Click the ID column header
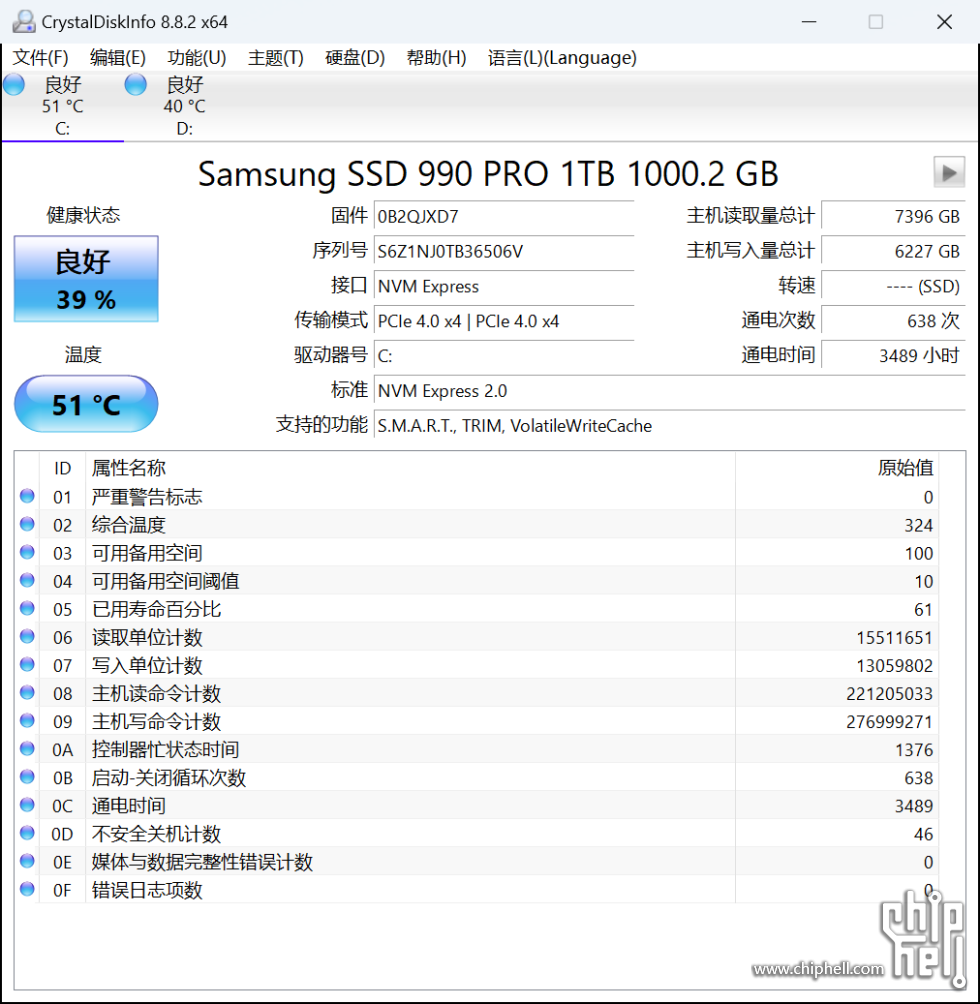980x1004 pixels. coord(62,468)
